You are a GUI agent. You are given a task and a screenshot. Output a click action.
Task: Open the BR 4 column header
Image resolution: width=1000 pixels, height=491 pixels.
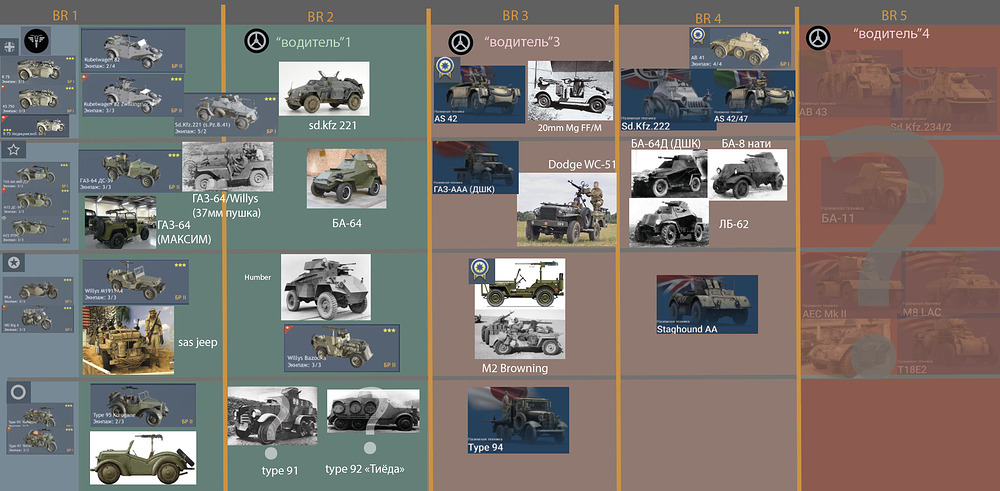[x=708, y=18]
